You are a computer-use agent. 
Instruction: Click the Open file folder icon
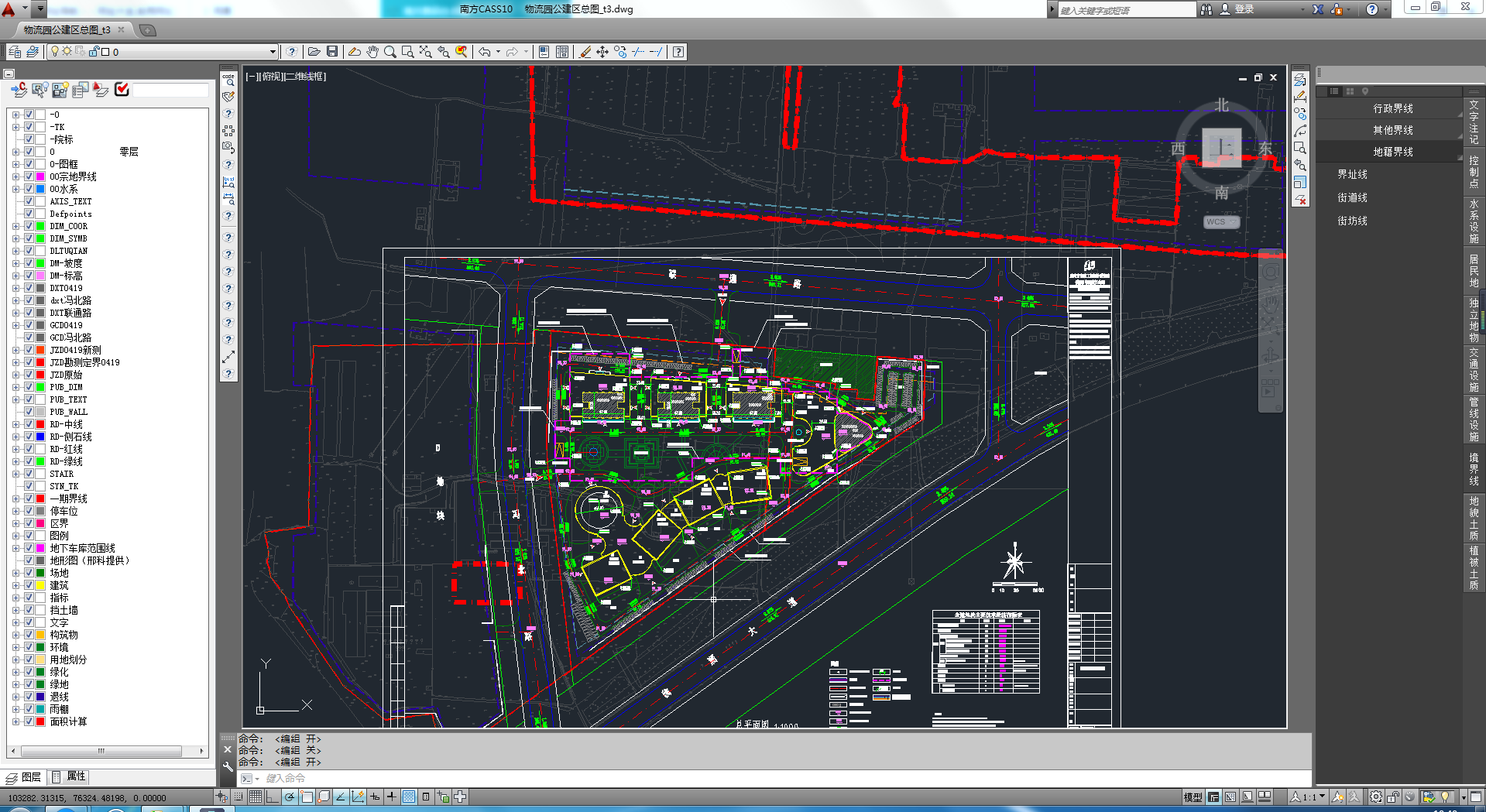[x=314, y=52]
